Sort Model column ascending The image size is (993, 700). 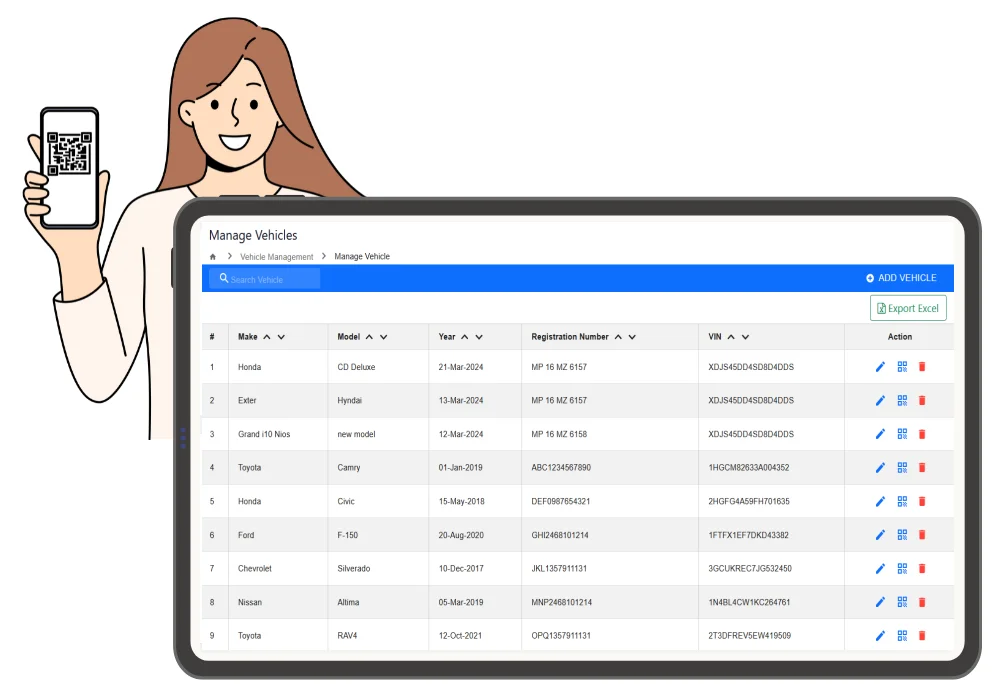coord(369,337)
